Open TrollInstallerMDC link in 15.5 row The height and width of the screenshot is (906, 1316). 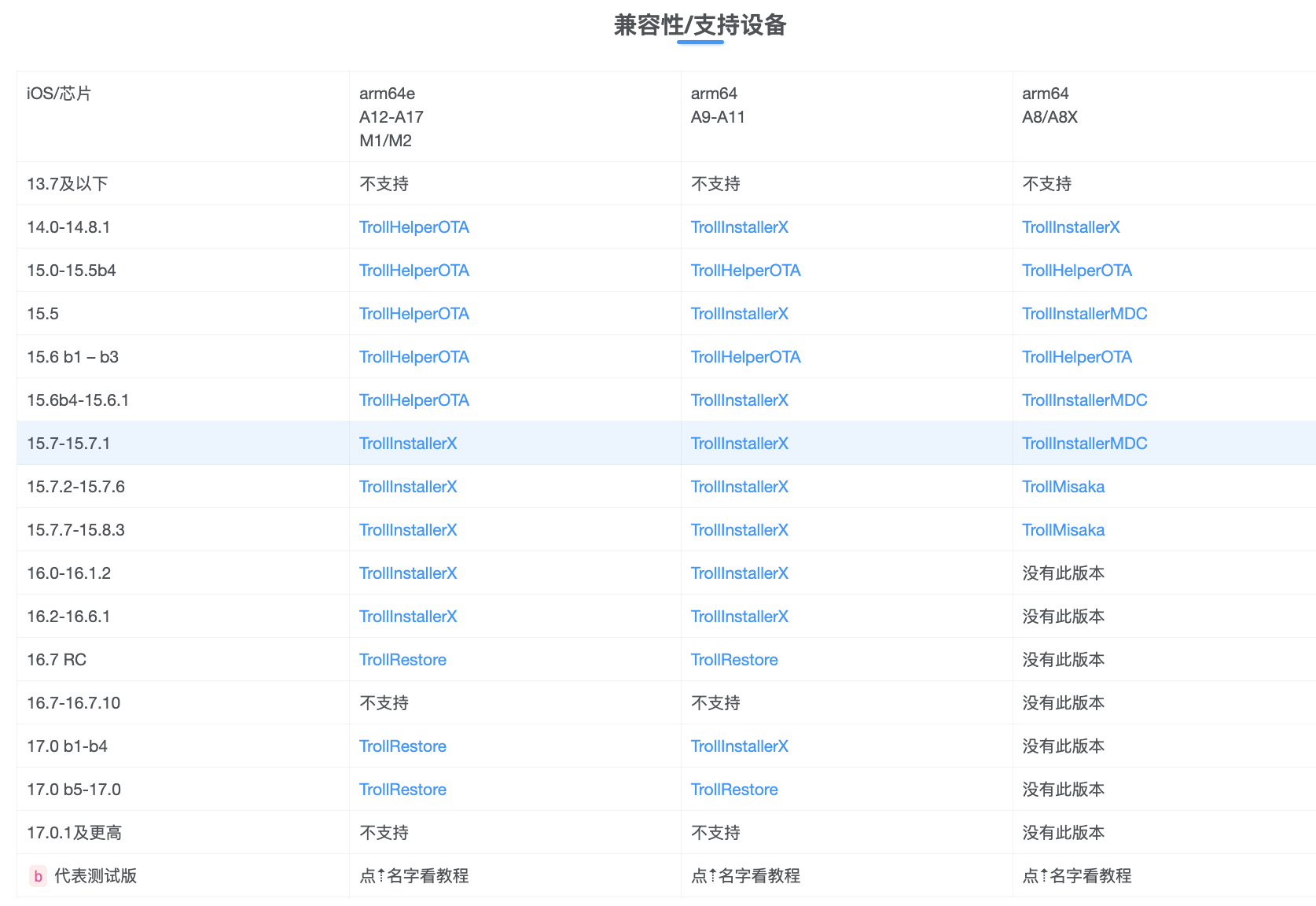click(1085, 314)
